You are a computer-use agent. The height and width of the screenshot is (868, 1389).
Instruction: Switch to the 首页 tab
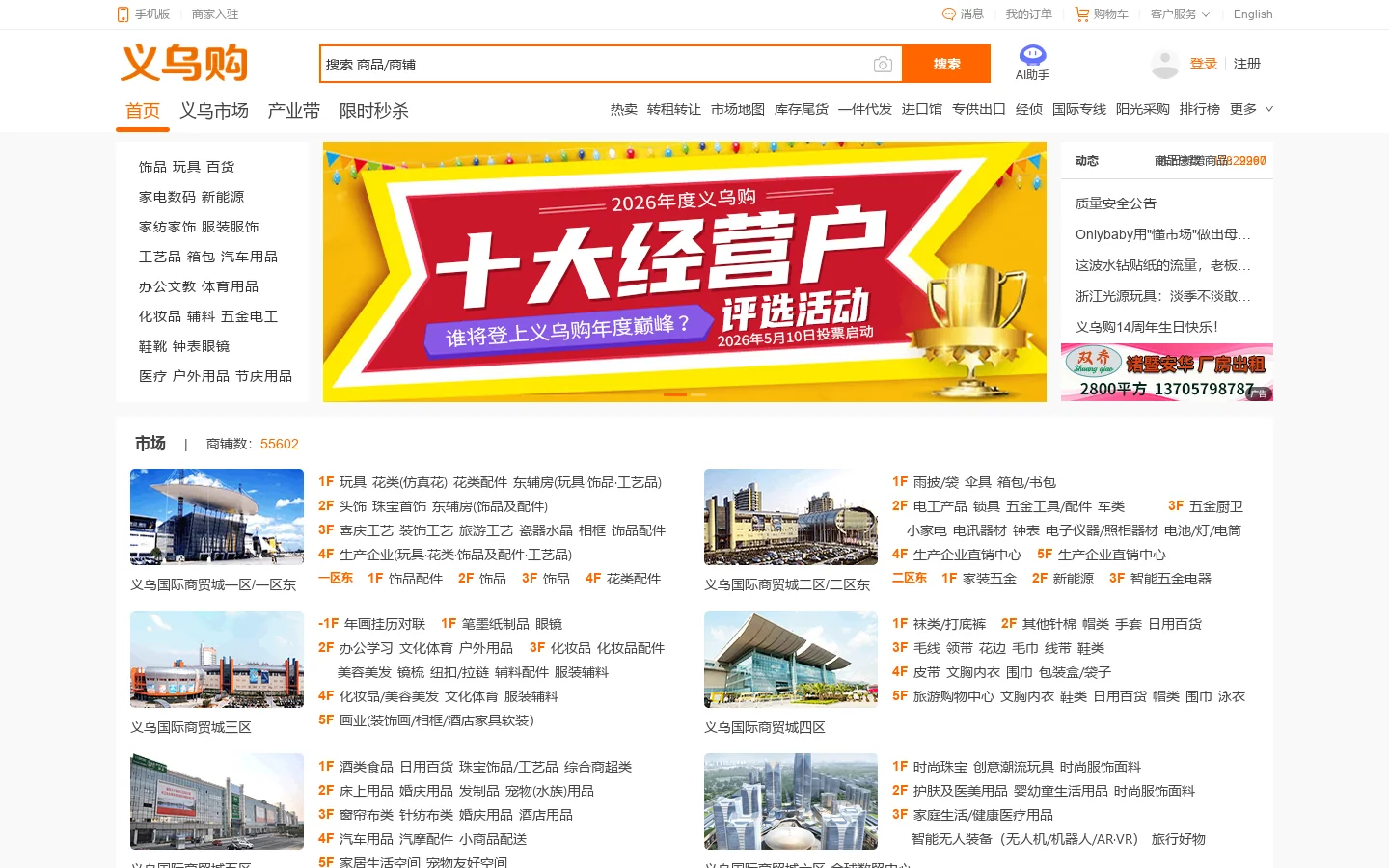click(143, 111)
